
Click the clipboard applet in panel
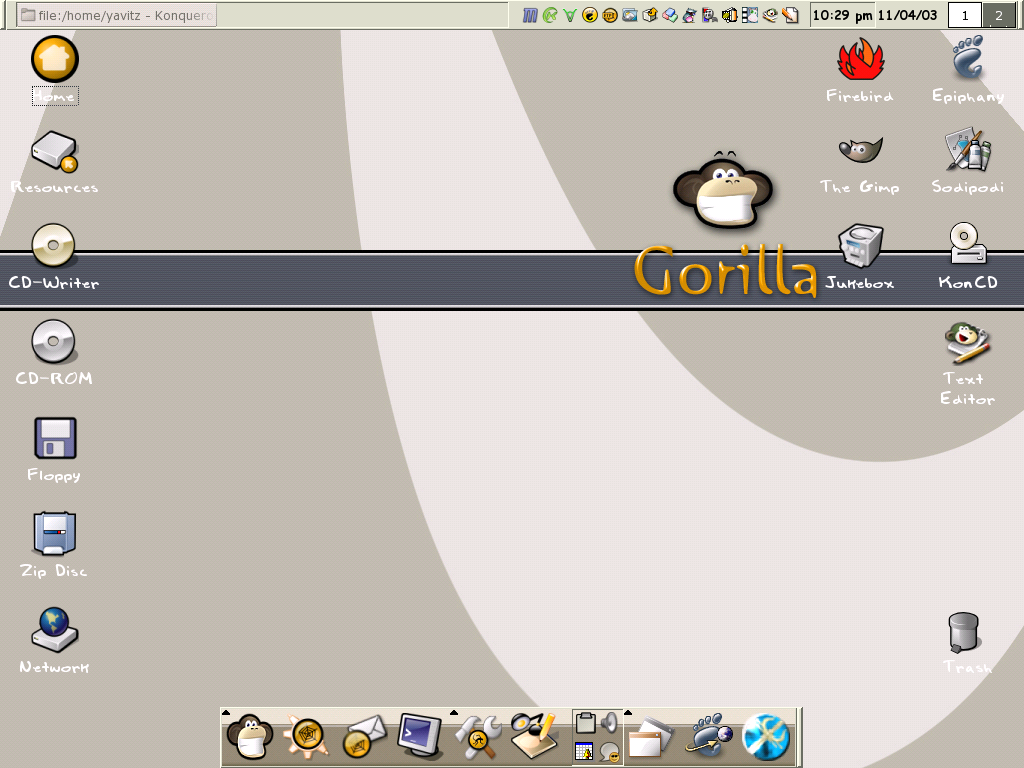pyautogui.click(x=585, y=723)
